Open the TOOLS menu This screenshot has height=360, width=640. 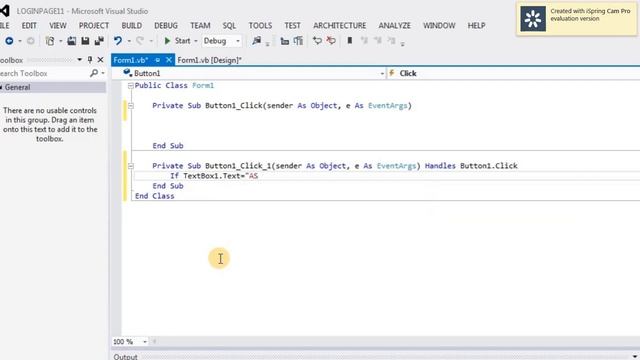click(260, 26)
